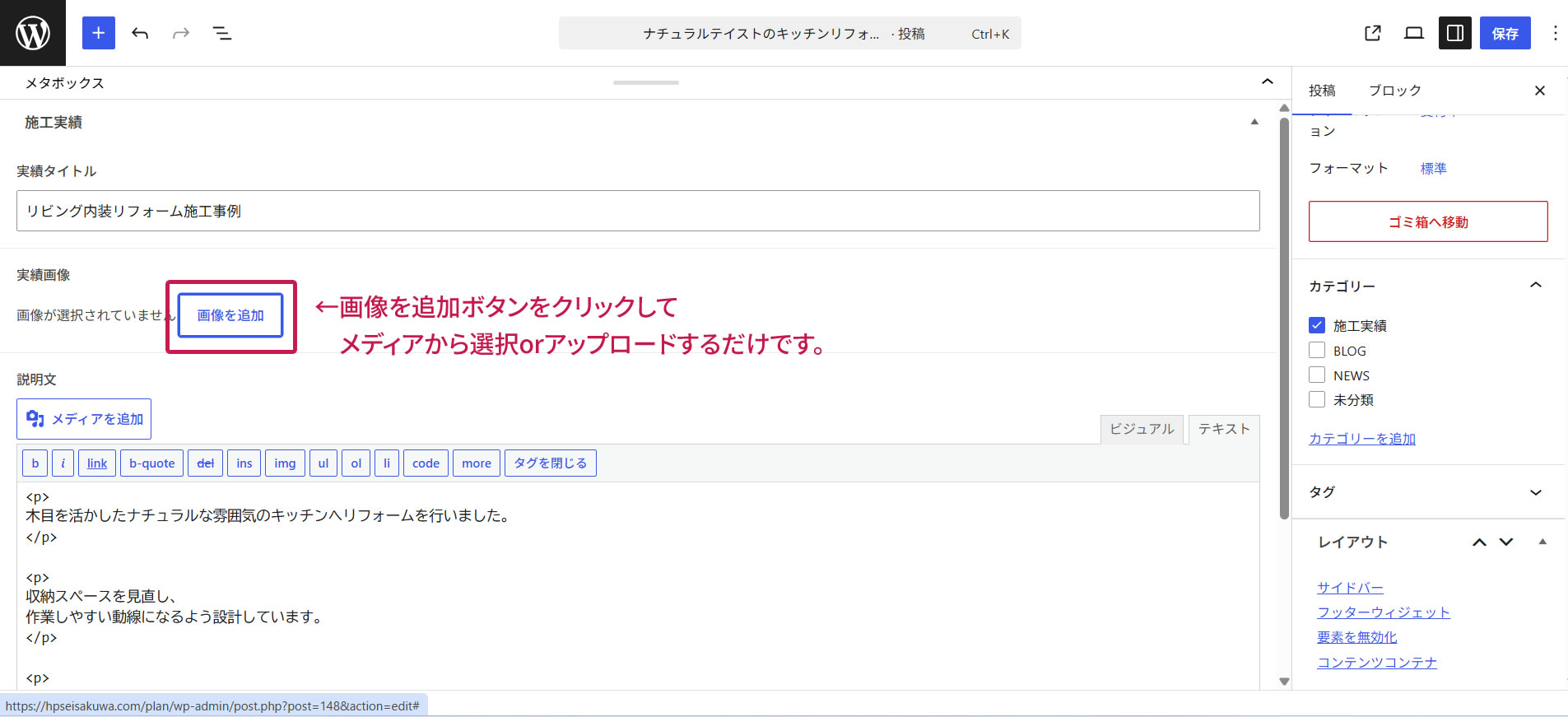Open the three-dot options menu
Viewport: 1568px width, 717px height.
coord(1555,33)
